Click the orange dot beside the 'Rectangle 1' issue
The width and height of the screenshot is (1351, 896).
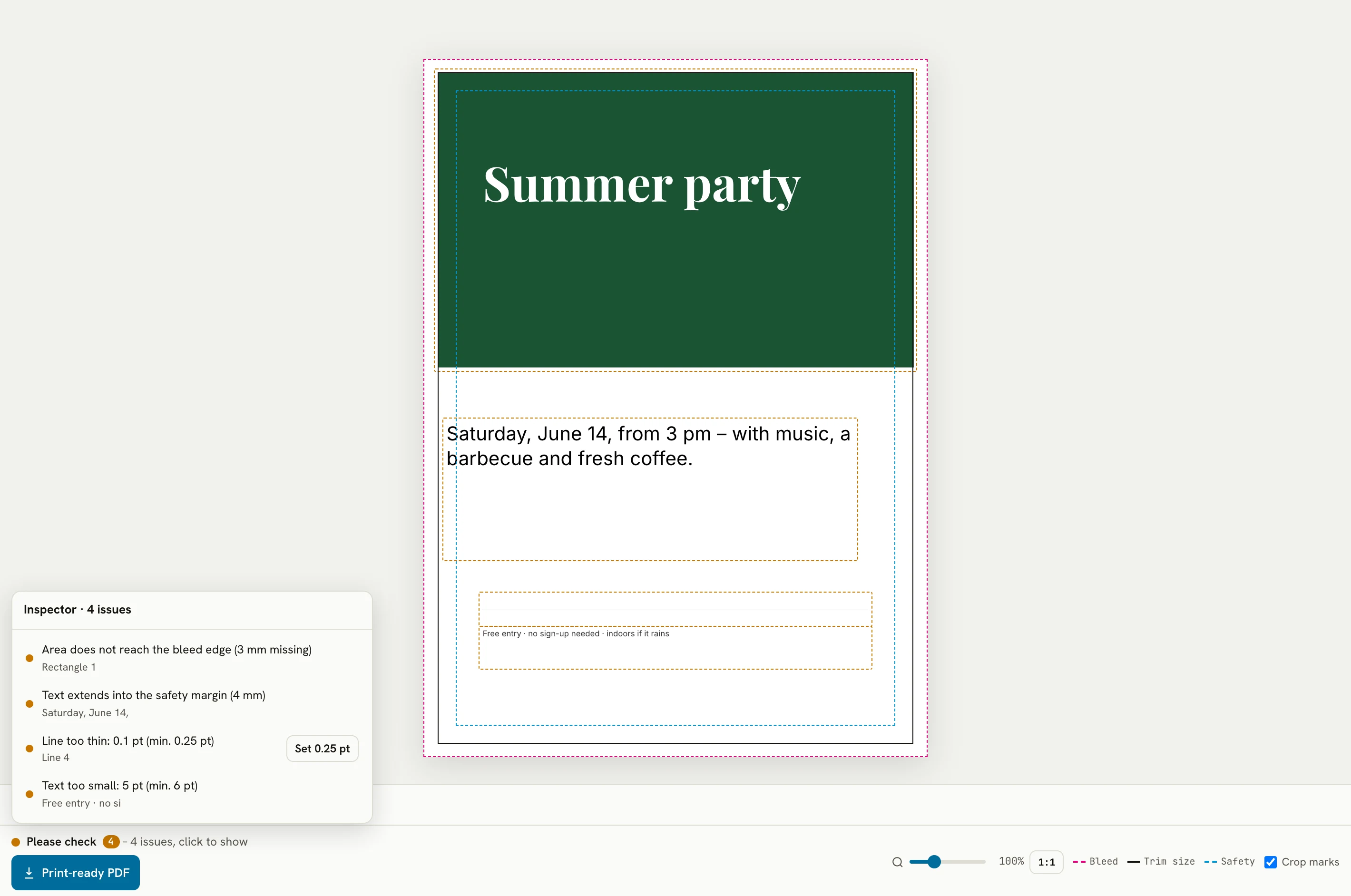[29, 658]
